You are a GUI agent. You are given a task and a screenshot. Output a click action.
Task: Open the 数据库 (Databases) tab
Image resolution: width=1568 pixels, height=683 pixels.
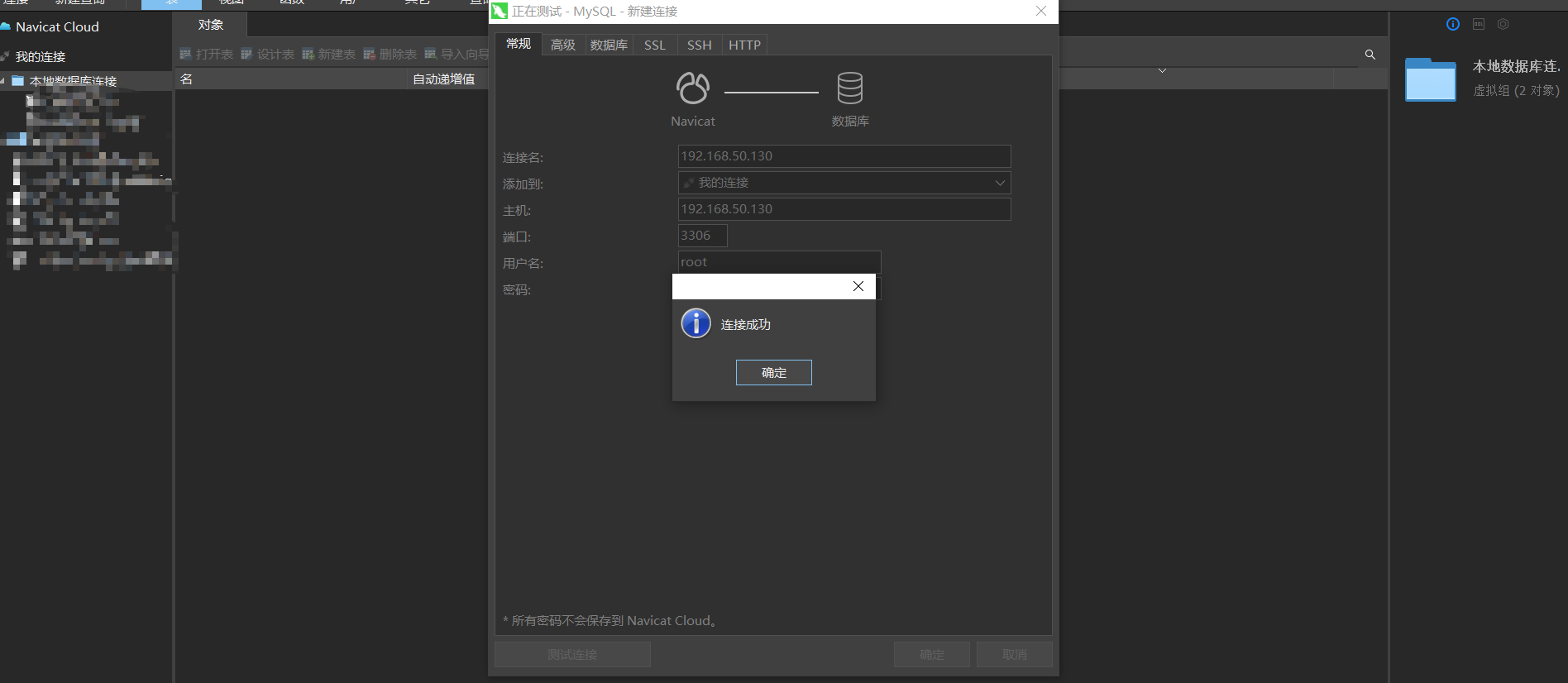[609, 45]
